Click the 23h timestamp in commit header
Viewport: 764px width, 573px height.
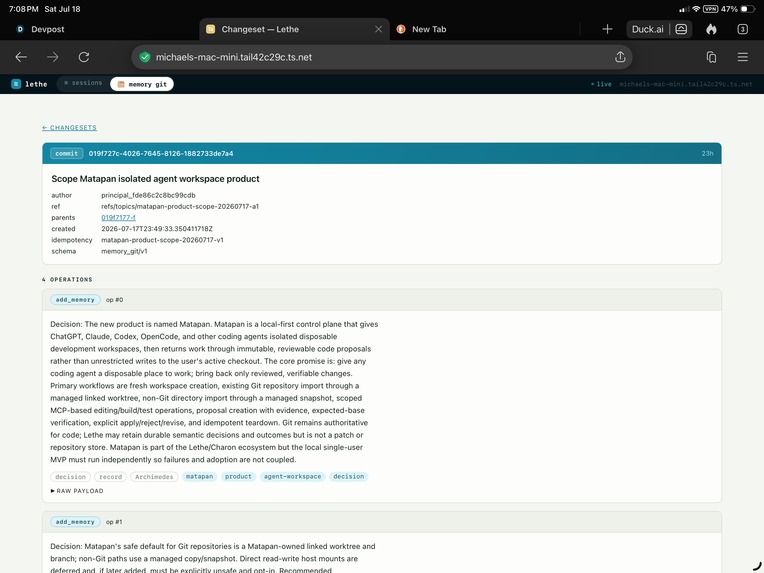[707, 153]
